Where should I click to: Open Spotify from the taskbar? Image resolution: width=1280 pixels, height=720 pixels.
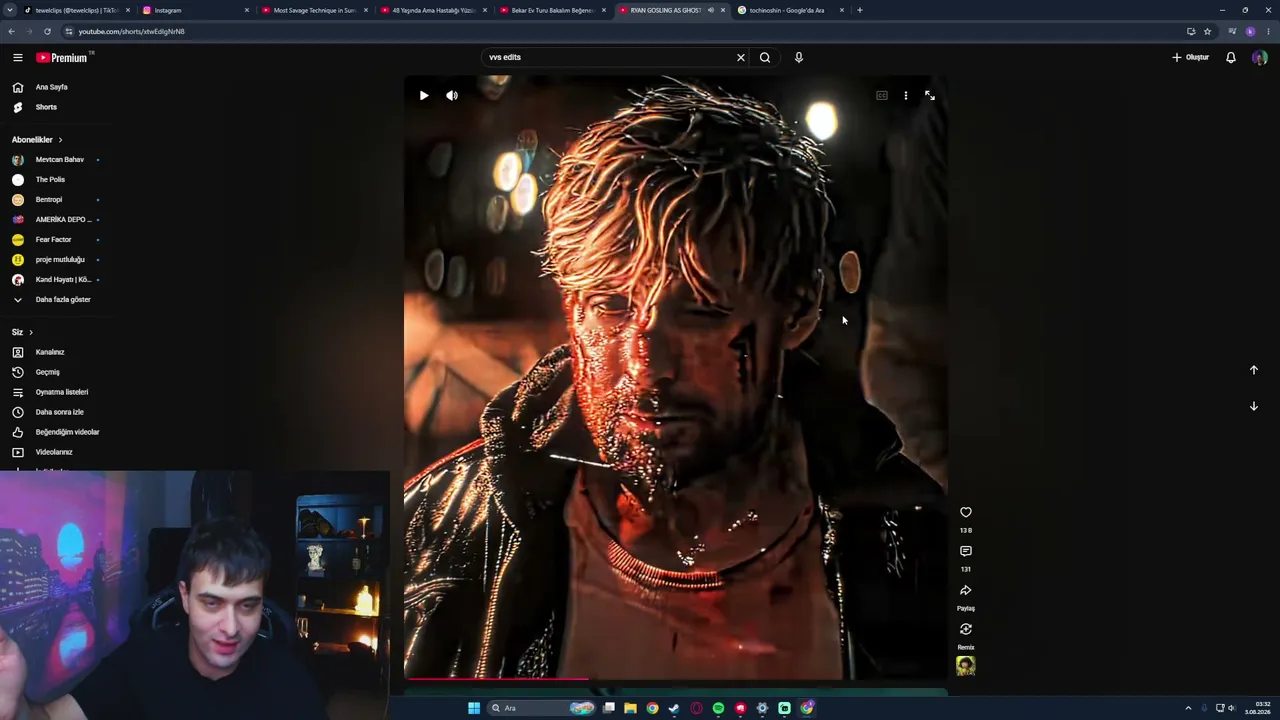[718, 708]
